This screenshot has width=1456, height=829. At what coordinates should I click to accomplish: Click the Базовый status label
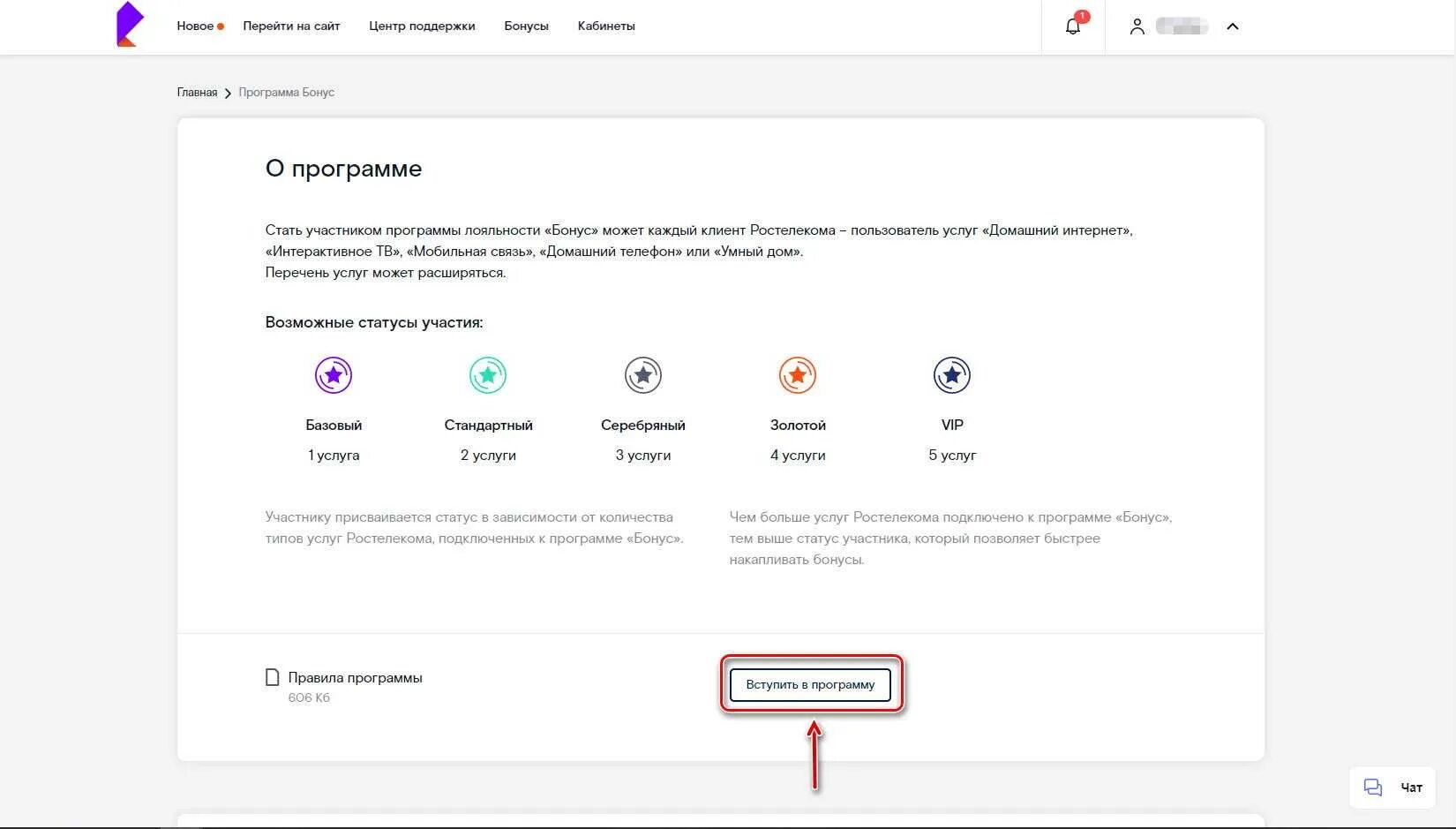334,425
